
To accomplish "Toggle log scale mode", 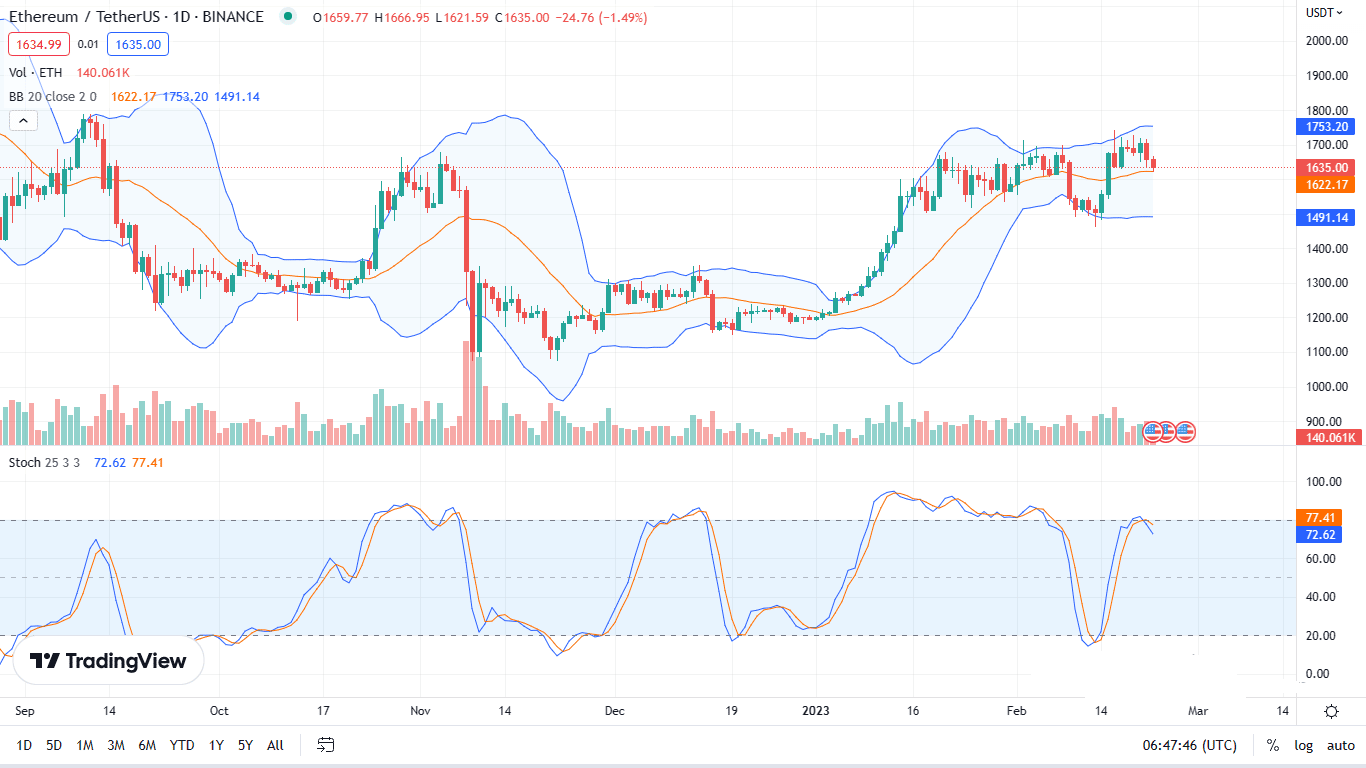I will tap(1303, 745).
